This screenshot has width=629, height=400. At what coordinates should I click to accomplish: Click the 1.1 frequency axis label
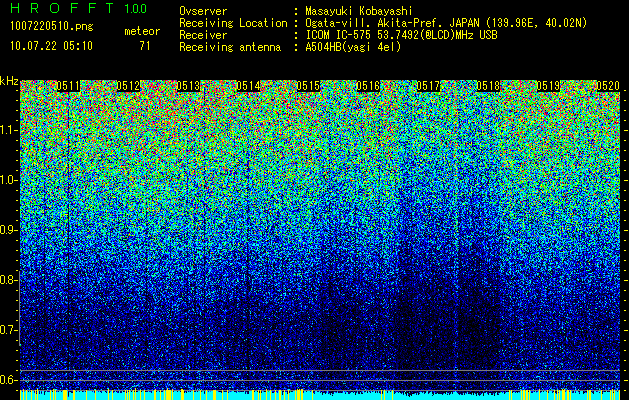coord(8,130)
